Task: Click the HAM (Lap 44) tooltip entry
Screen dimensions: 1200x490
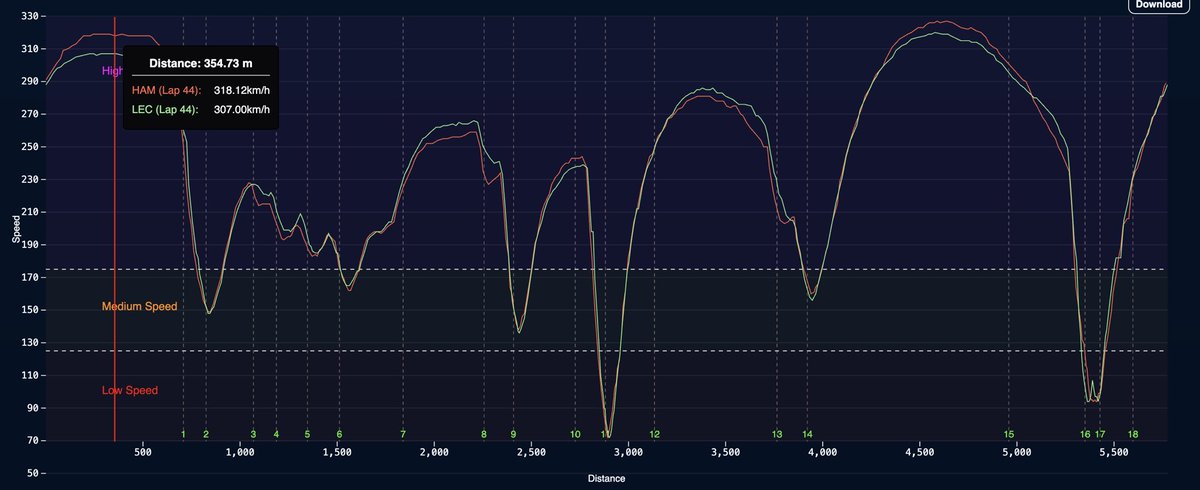Action: tap(167, 91)
